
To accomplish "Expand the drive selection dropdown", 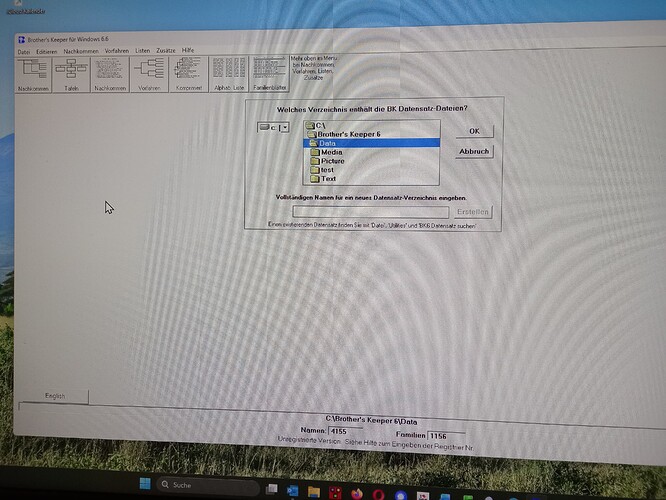I will 285,127.
